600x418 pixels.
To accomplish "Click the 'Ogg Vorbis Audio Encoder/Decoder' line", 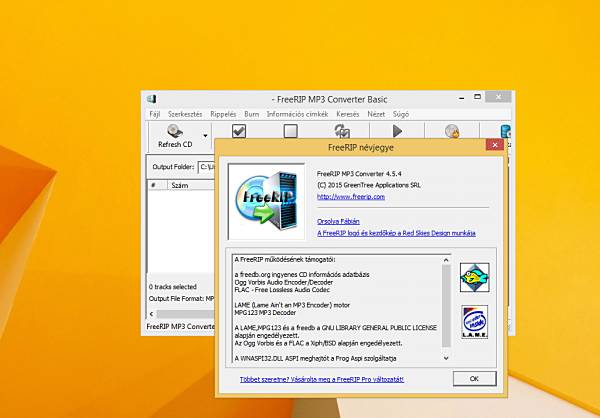I will [284, 282].
